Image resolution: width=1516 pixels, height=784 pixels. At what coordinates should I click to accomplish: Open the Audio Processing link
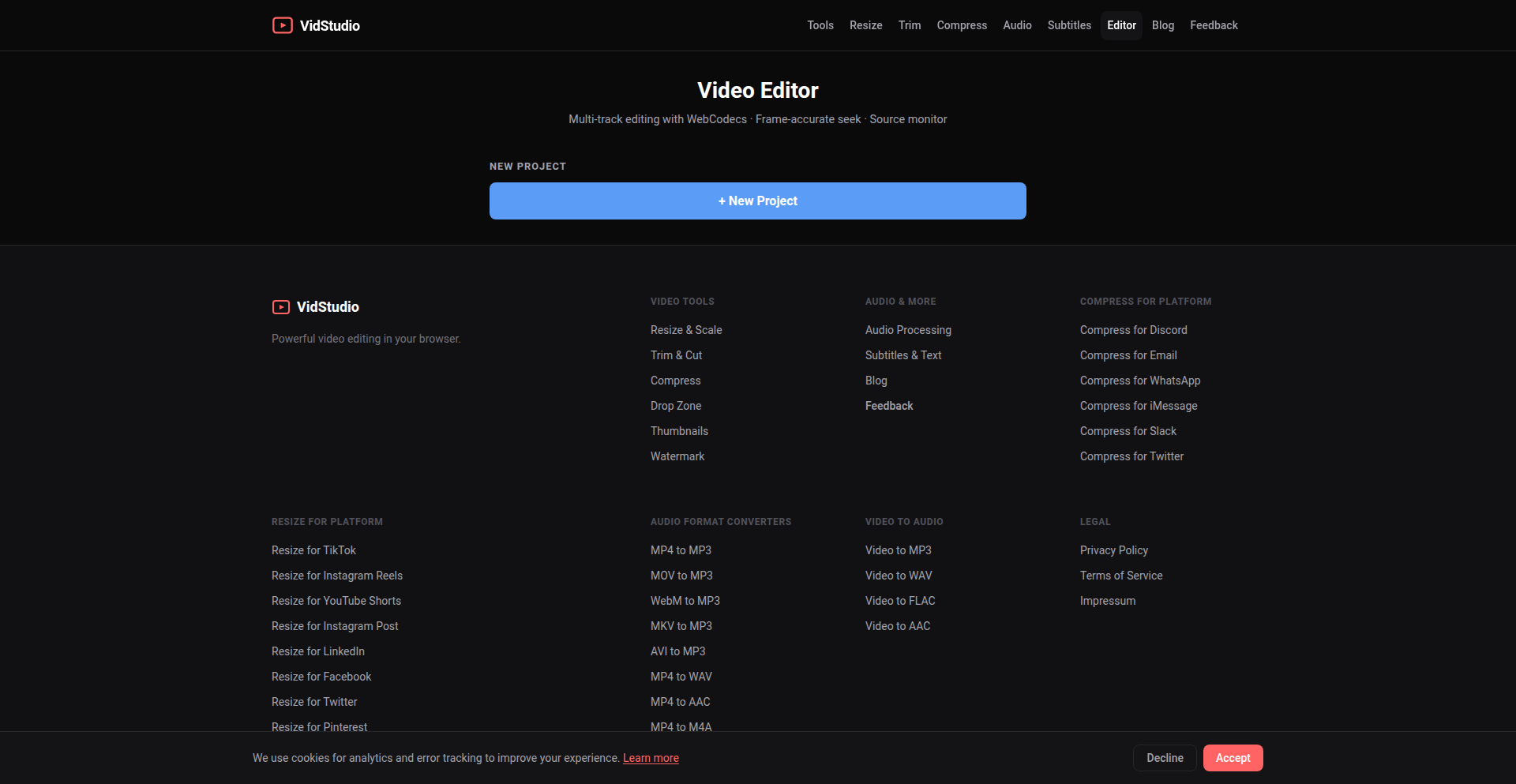tap(908, 330)
